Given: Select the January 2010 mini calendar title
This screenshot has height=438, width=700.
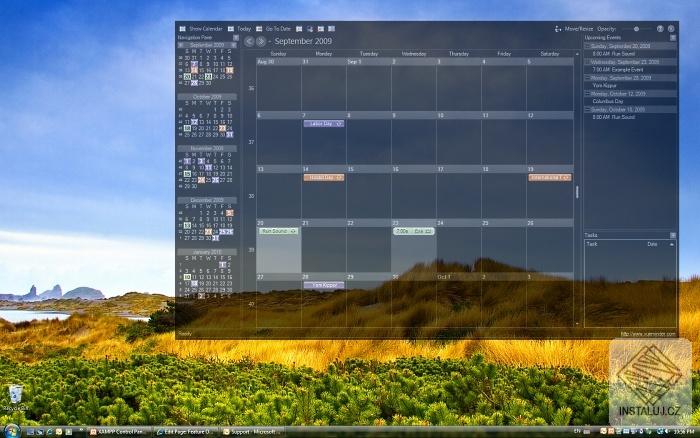Looking at the screenshot, I should pos(207,252).
